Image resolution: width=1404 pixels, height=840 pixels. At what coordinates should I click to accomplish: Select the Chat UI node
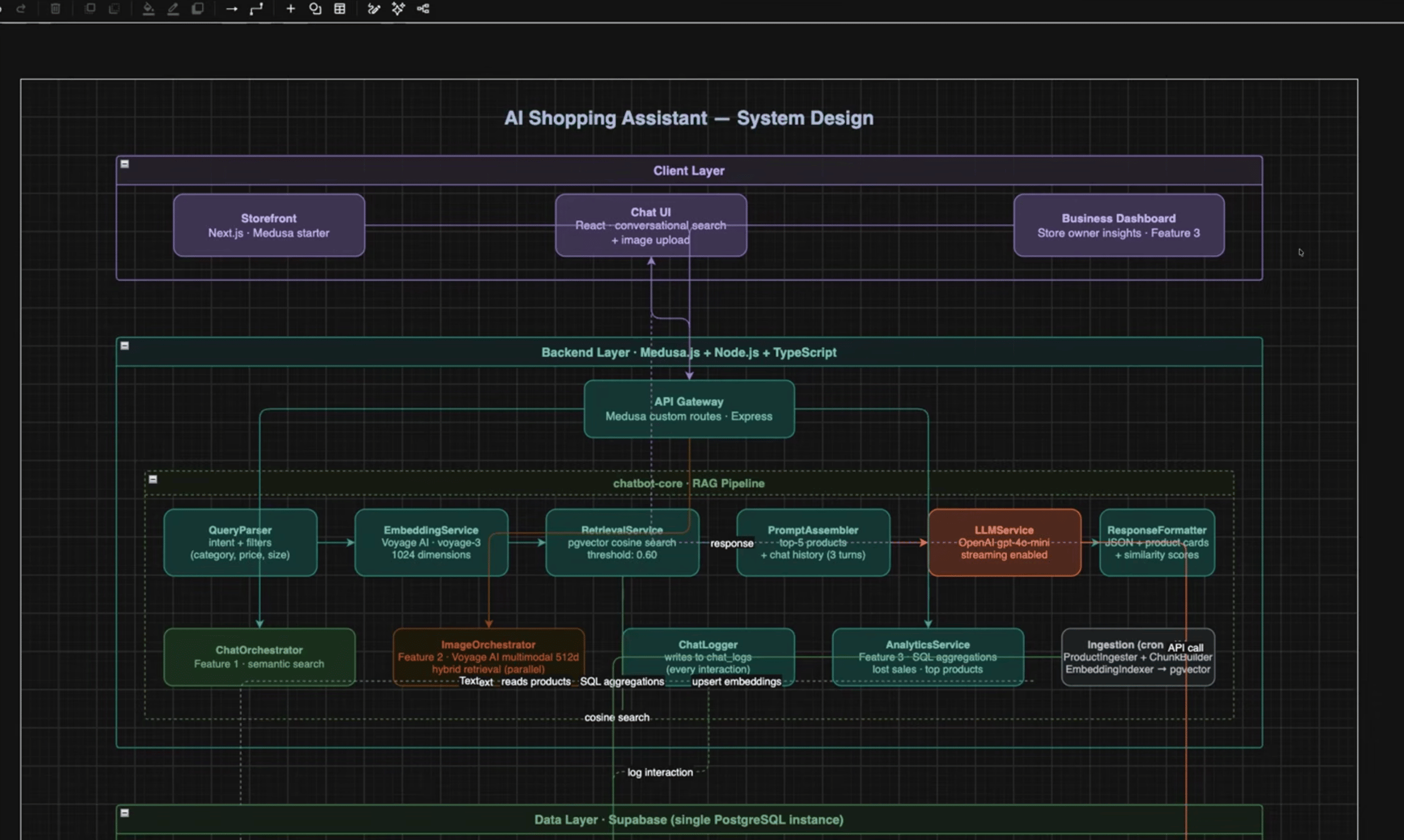(651, 225)
